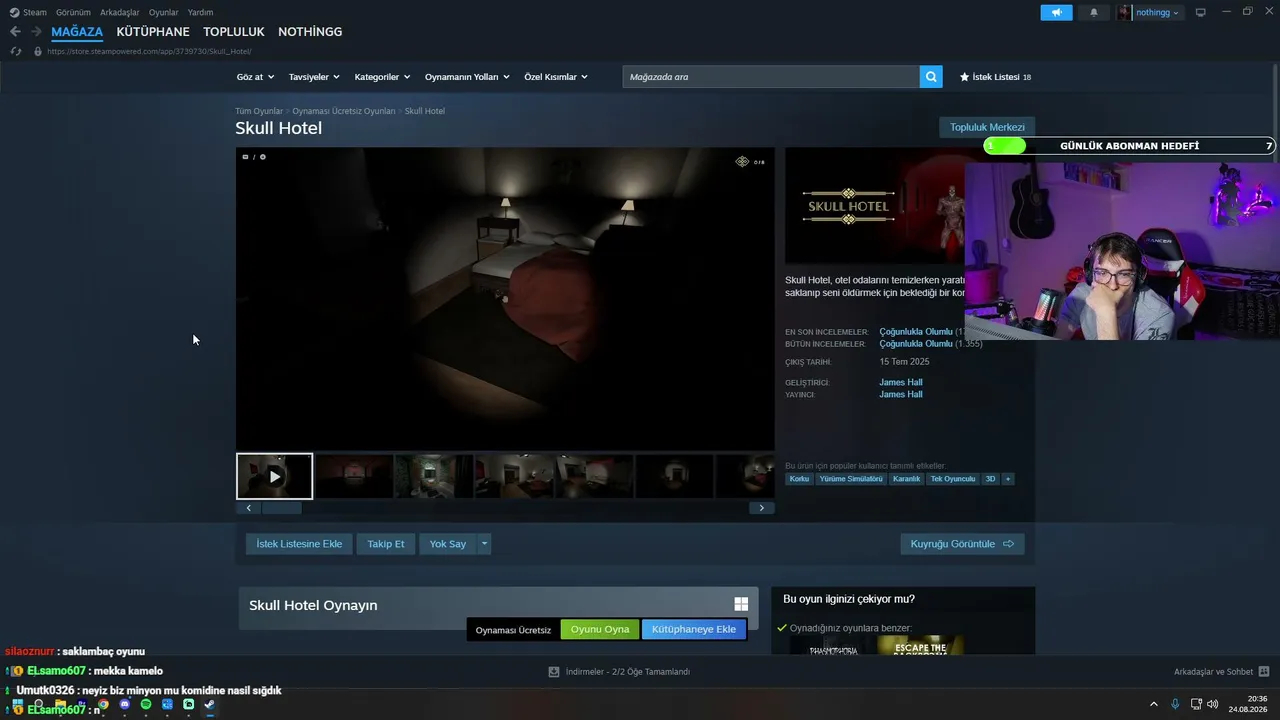The image size is (1280, 720).
Task: Open the megaphone announcements button
Action: click(x=1056, y=12)
